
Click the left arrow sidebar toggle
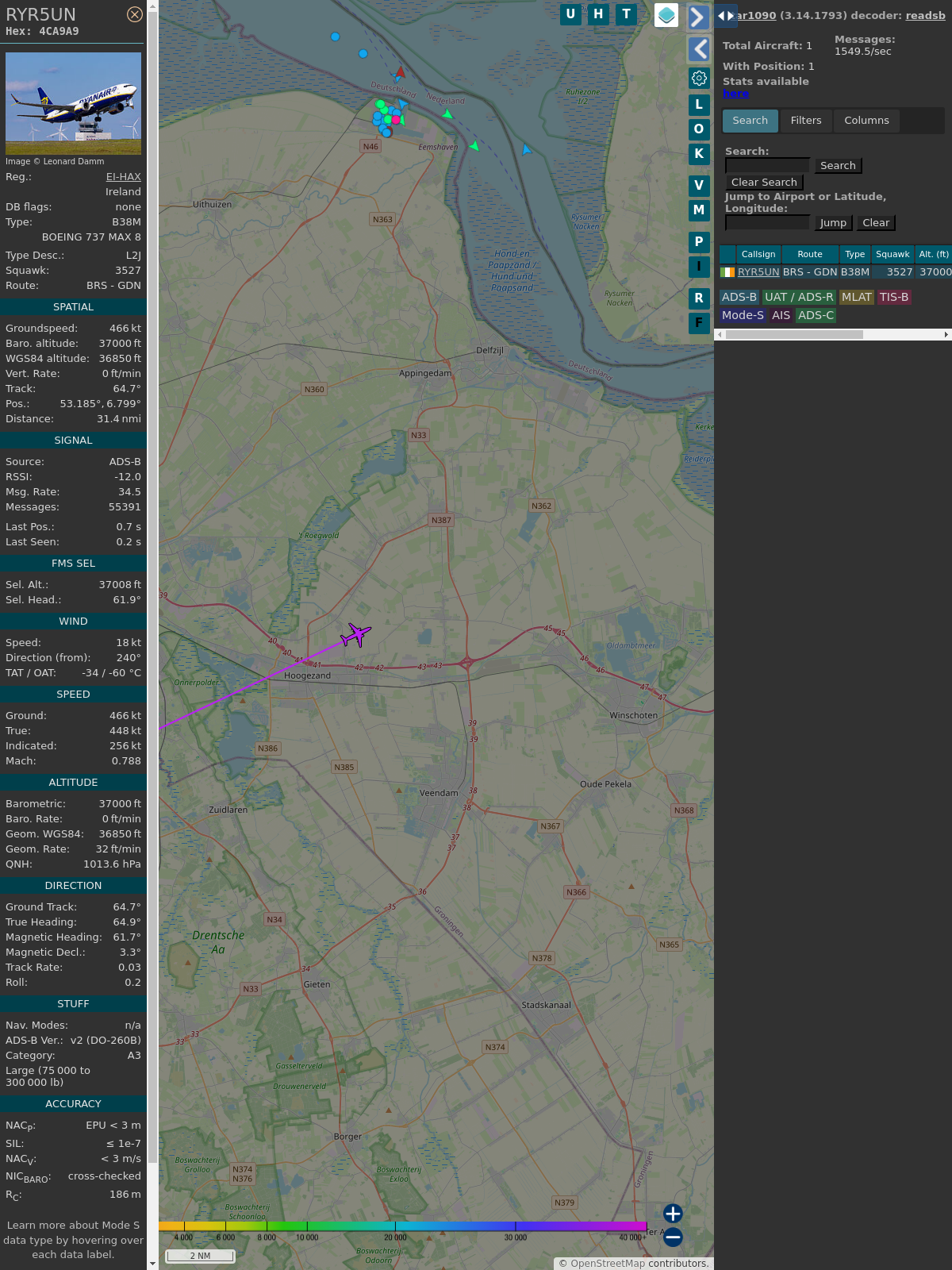point(699,49)
